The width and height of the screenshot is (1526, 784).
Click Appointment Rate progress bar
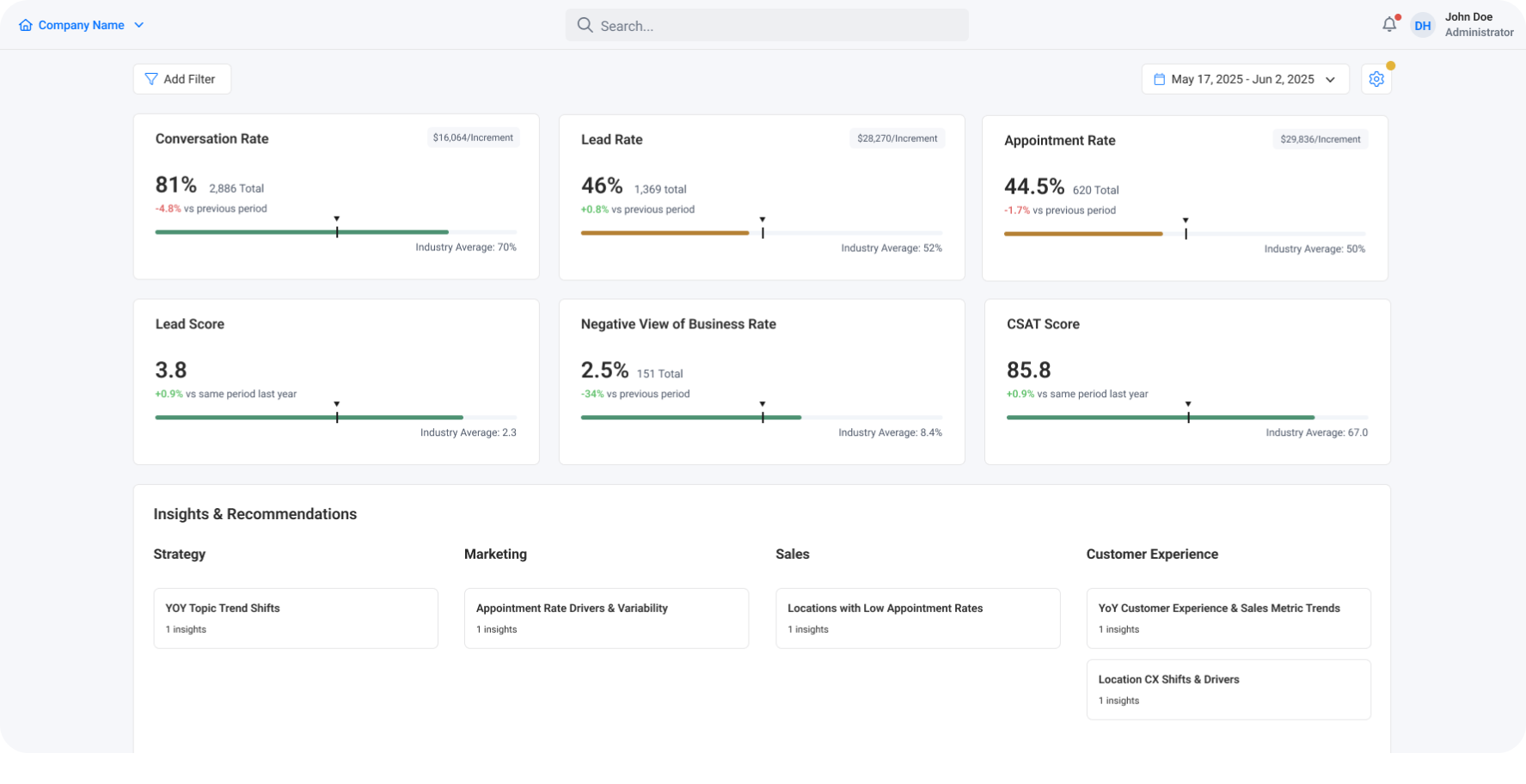pos(1185,234)
